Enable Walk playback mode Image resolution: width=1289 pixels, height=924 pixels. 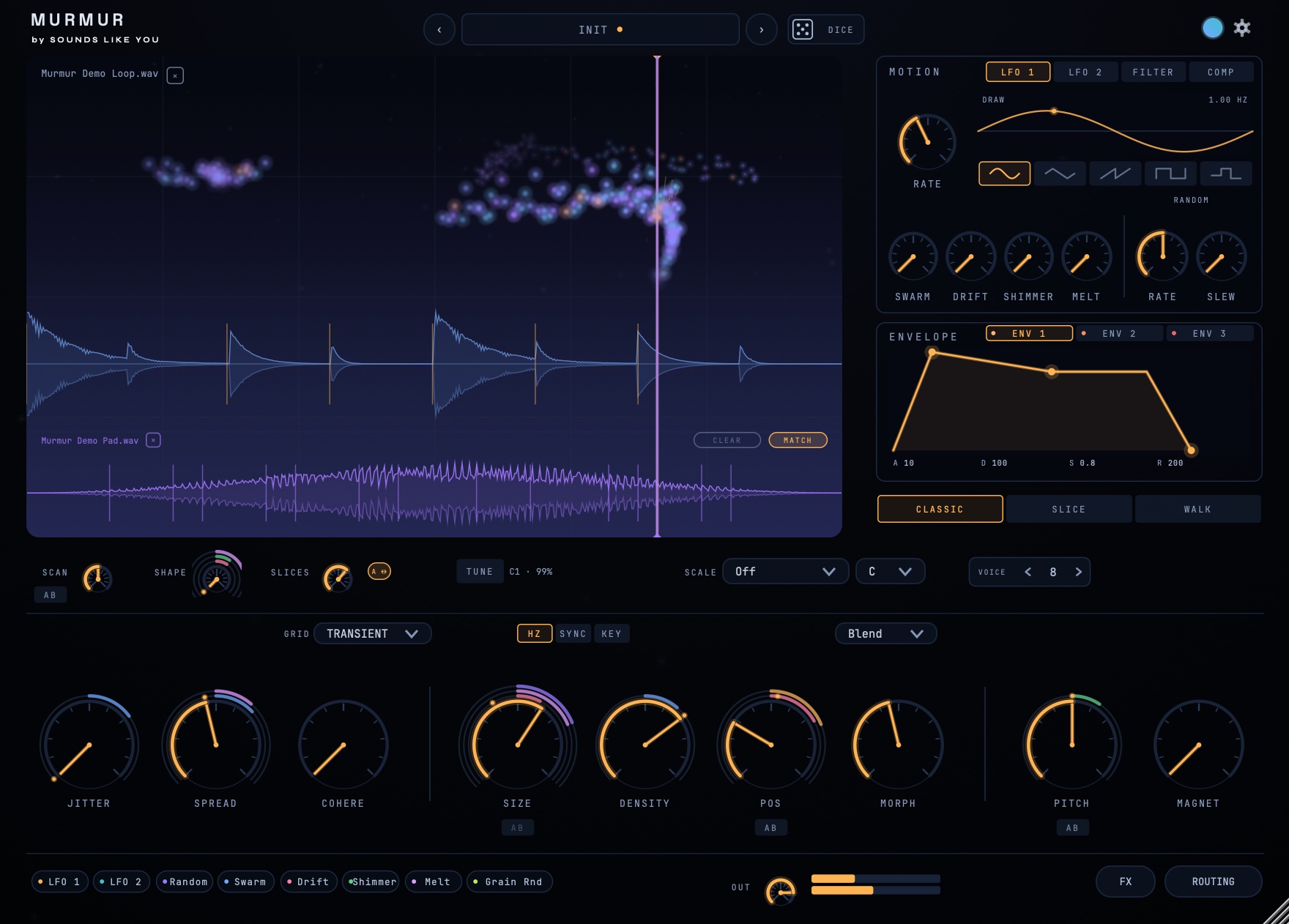[x=1197, y=509]
